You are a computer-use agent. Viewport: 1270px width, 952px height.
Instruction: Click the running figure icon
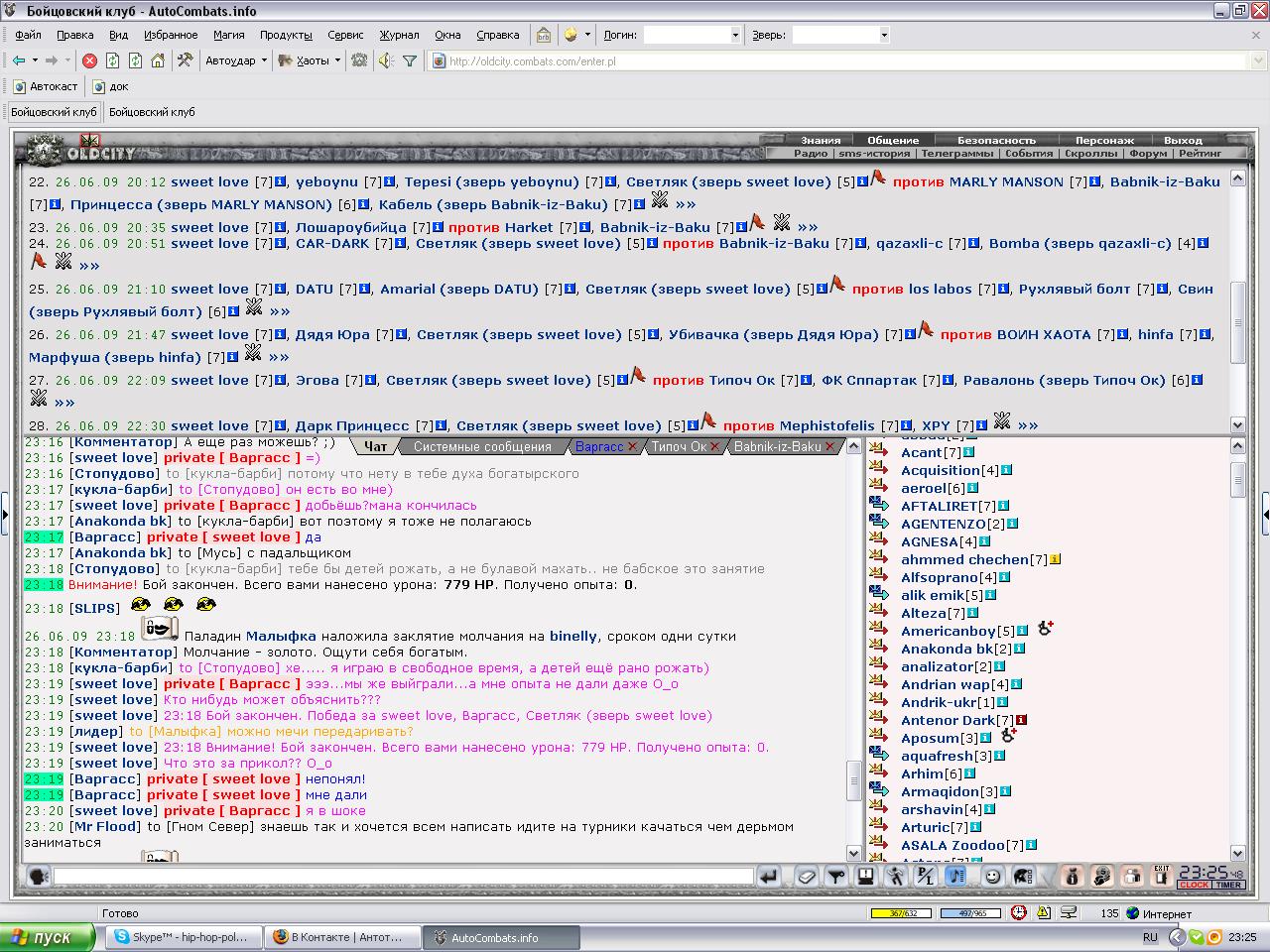pyautogui.click(x=896, y=877)
